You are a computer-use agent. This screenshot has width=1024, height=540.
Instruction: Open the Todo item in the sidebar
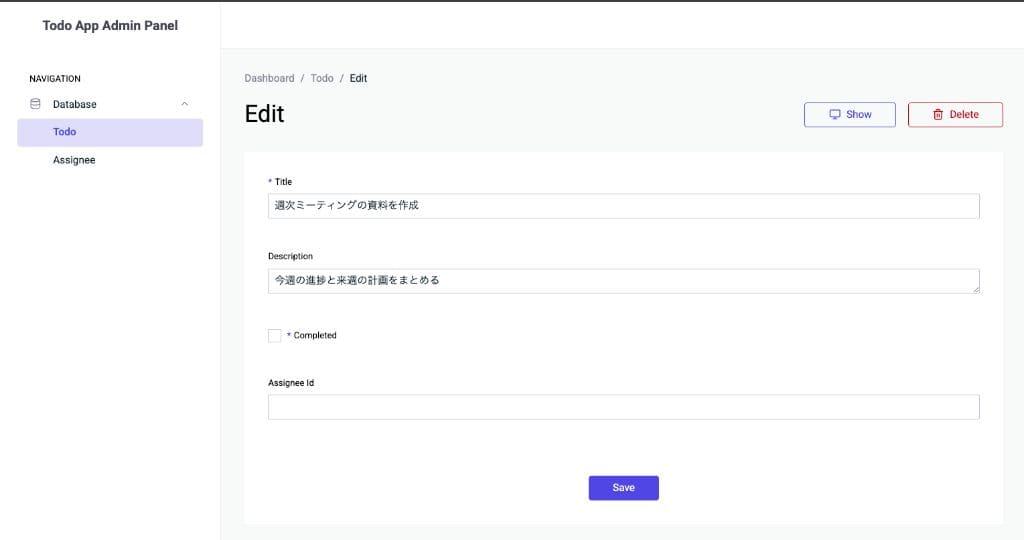pos(110,132)
